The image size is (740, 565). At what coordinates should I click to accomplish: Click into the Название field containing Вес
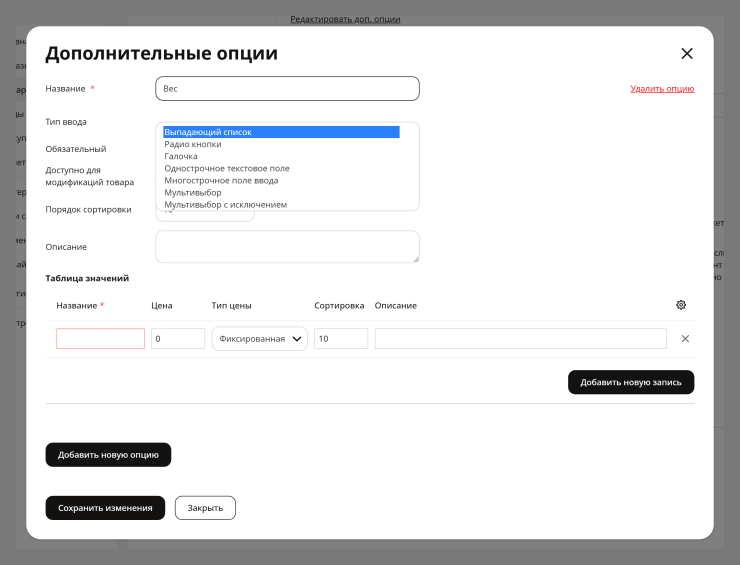coord(287,88)
